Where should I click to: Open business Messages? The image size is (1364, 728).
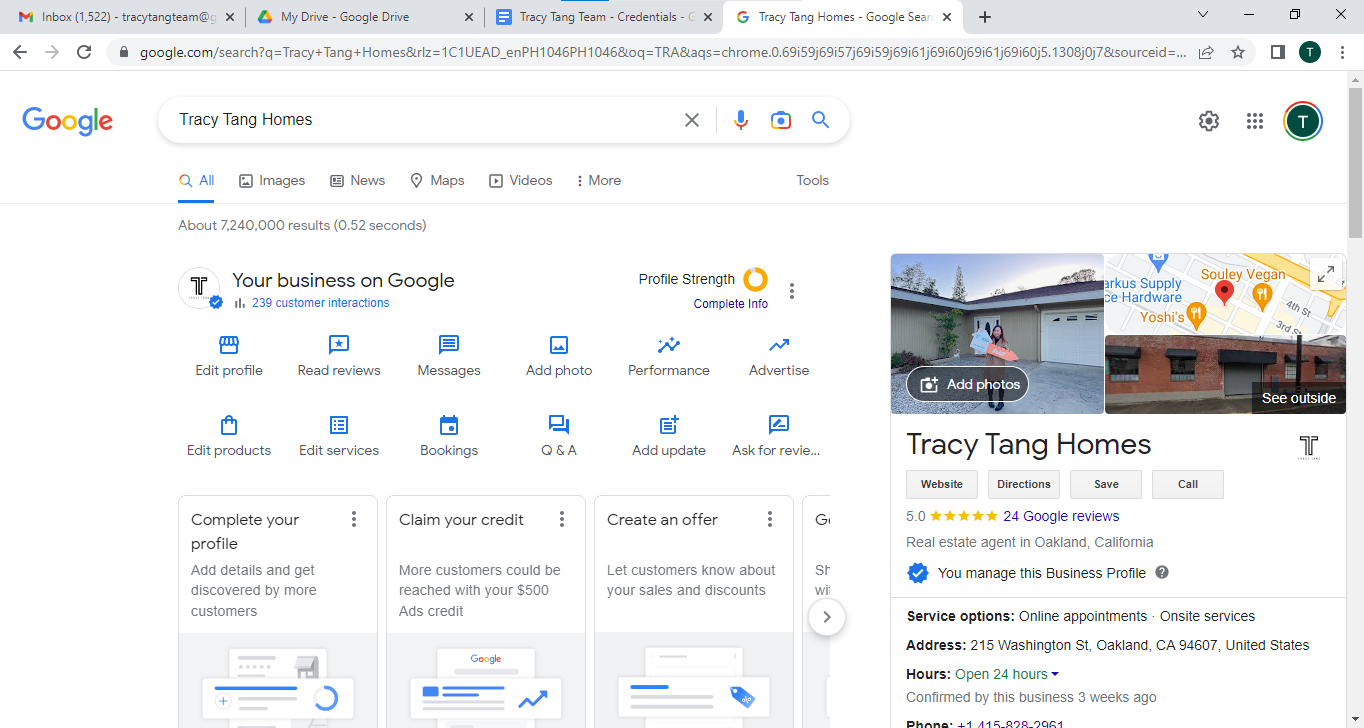tap(449, 357)
